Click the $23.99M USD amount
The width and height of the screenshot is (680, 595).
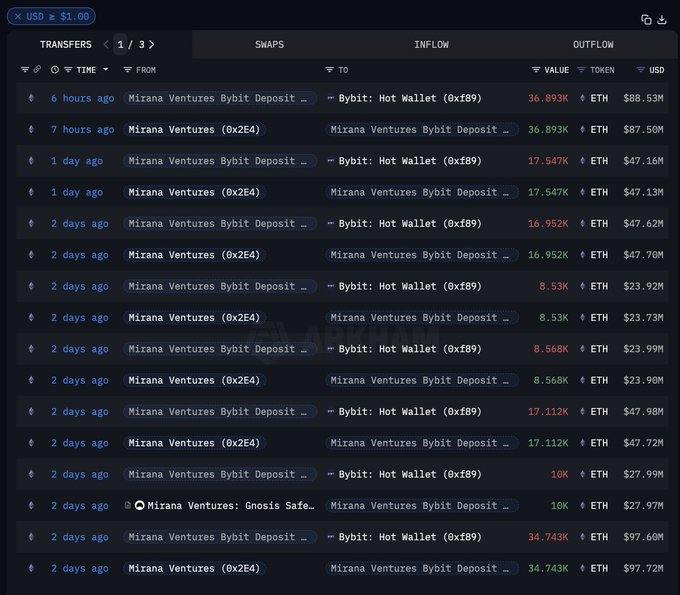(x=643, y=349)
